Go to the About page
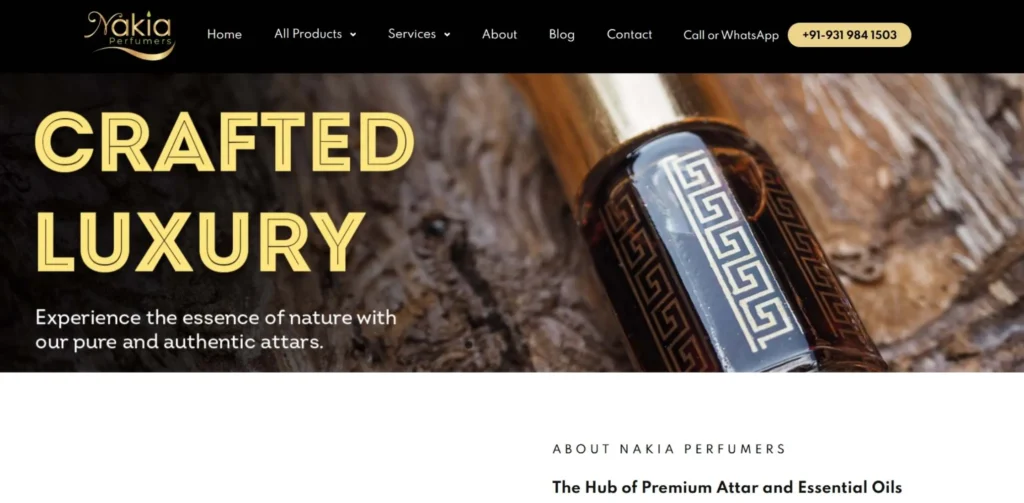 (500, 35)
